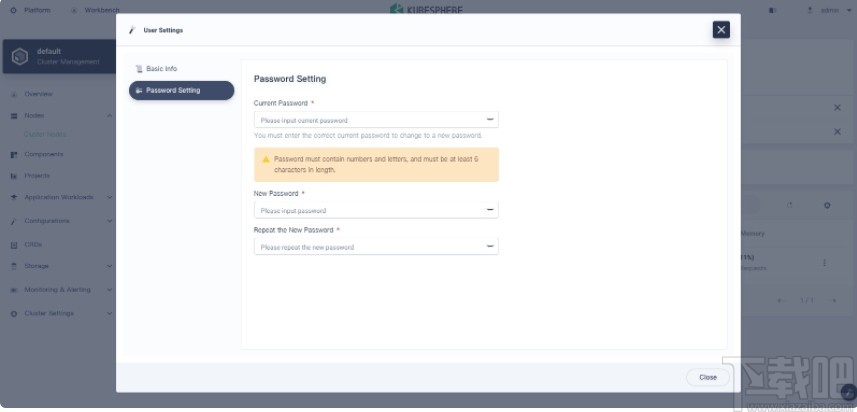Toggle visibility of the new password
This screenshot has width=857, height=412.
[x=490, y=210]
